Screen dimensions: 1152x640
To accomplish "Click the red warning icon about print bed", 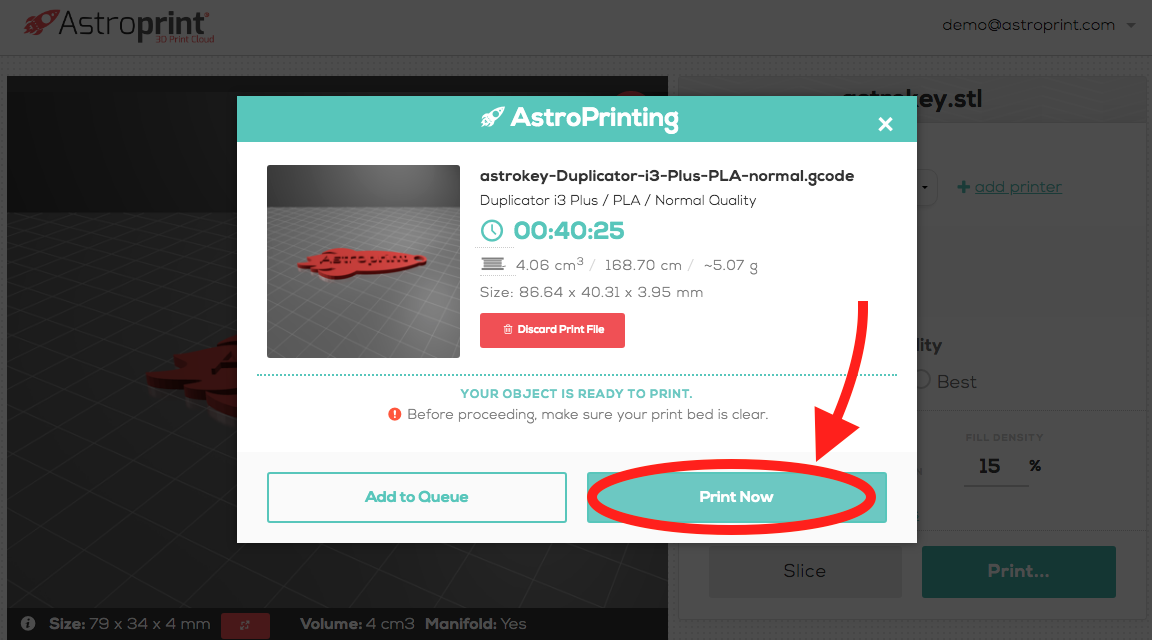I will [x=395, y=414].
